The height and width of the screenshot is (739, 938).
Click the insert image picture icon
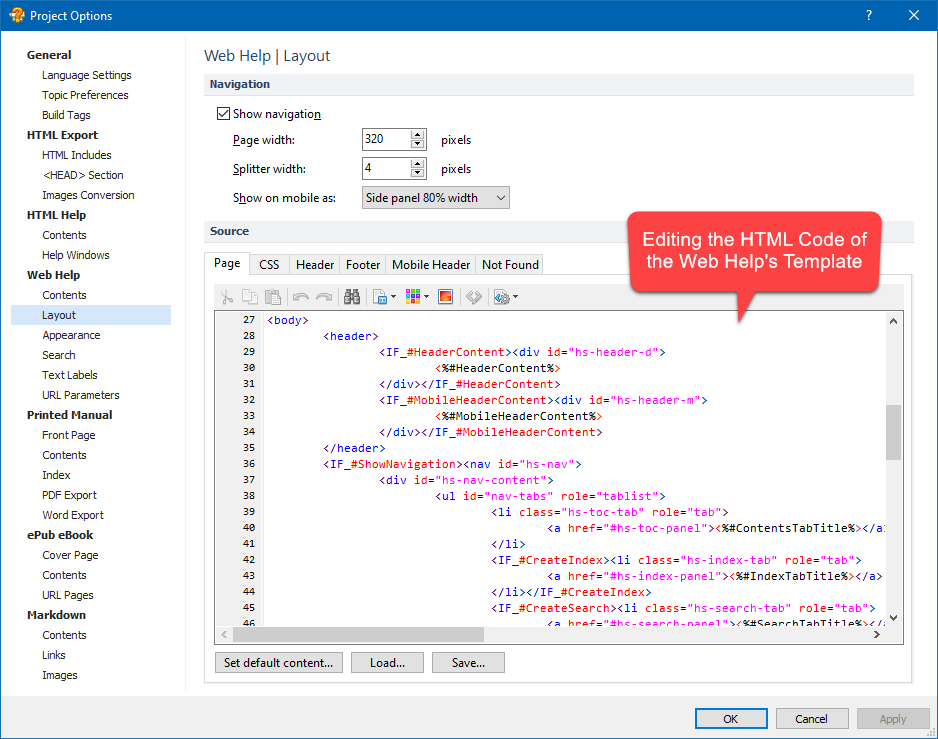446,297
